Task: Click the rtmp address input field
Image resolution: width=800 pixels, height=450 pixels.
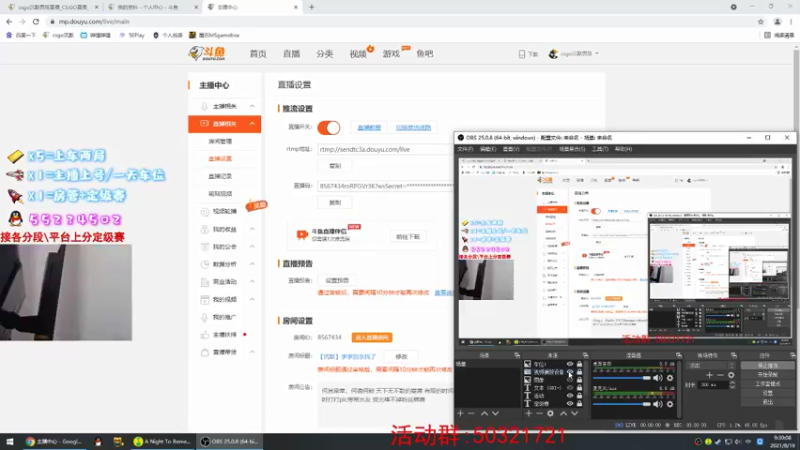Action: 386,149
